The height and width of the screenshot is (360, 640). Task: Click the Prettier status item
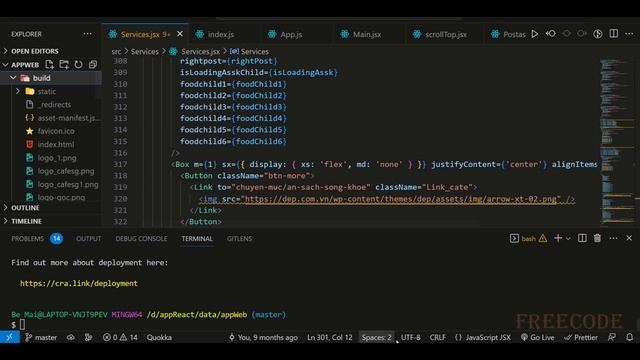tap(581, 337)
